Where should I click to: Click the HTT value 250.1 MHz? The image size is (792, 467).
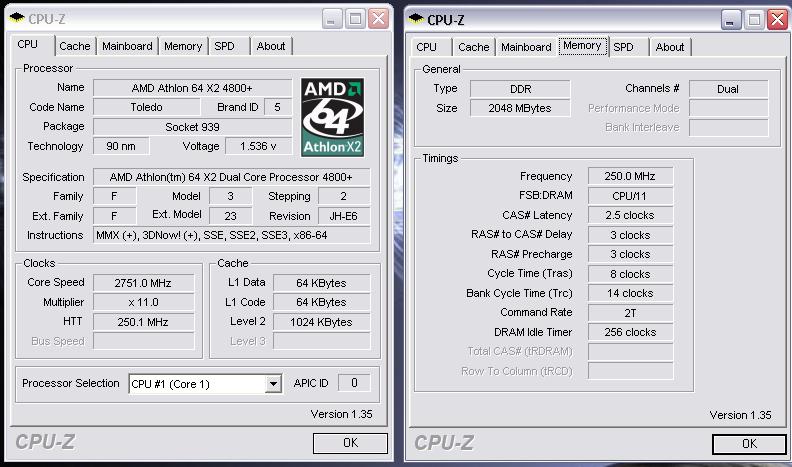pos(143,322)
